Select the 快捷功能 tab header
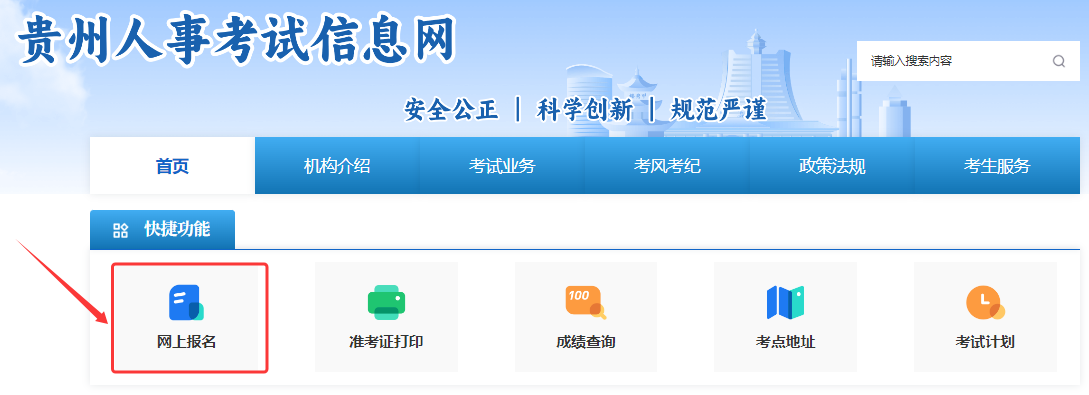1089x395 pixels. point(163,230)
